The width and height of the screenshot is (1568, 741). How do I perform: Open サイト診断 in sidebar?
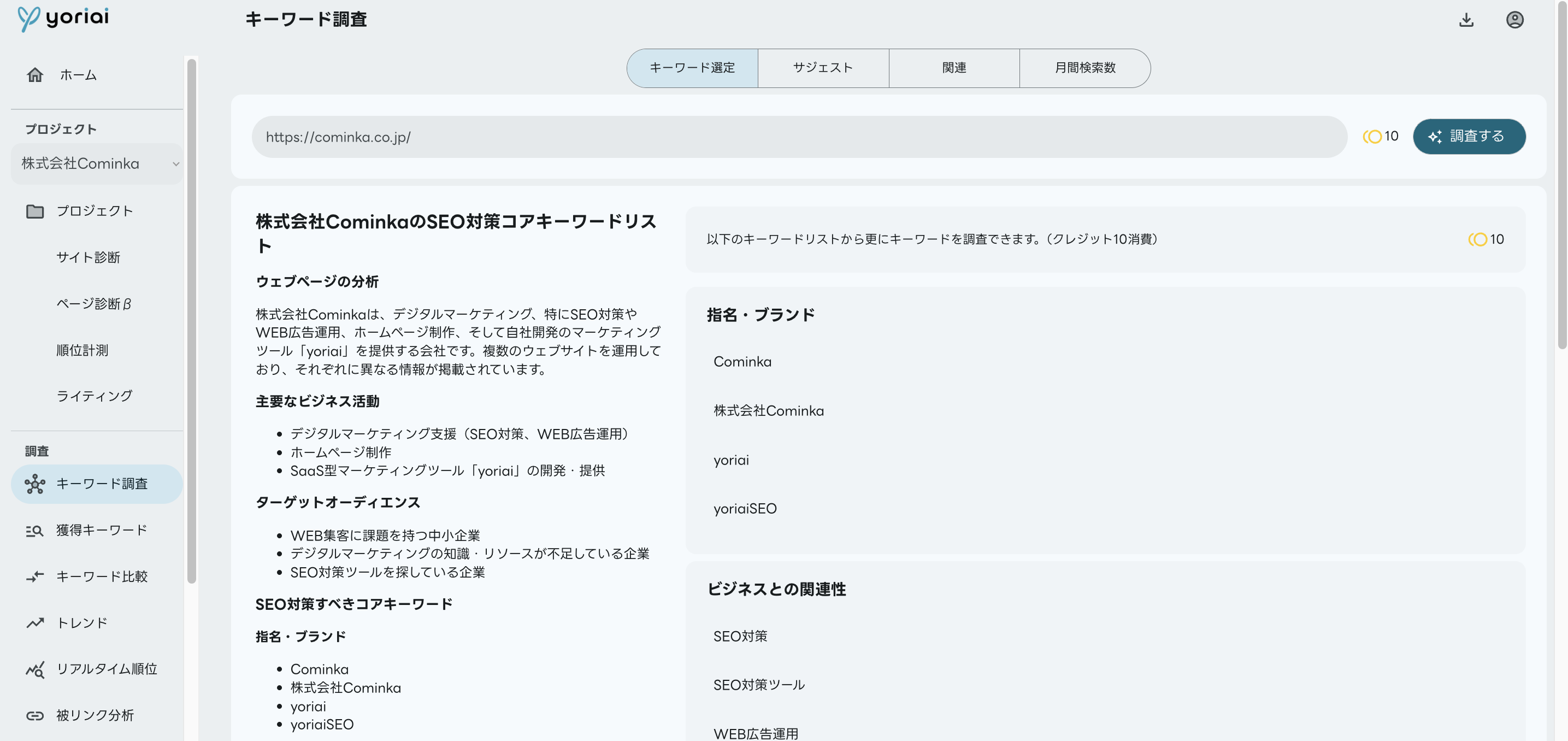89,257
